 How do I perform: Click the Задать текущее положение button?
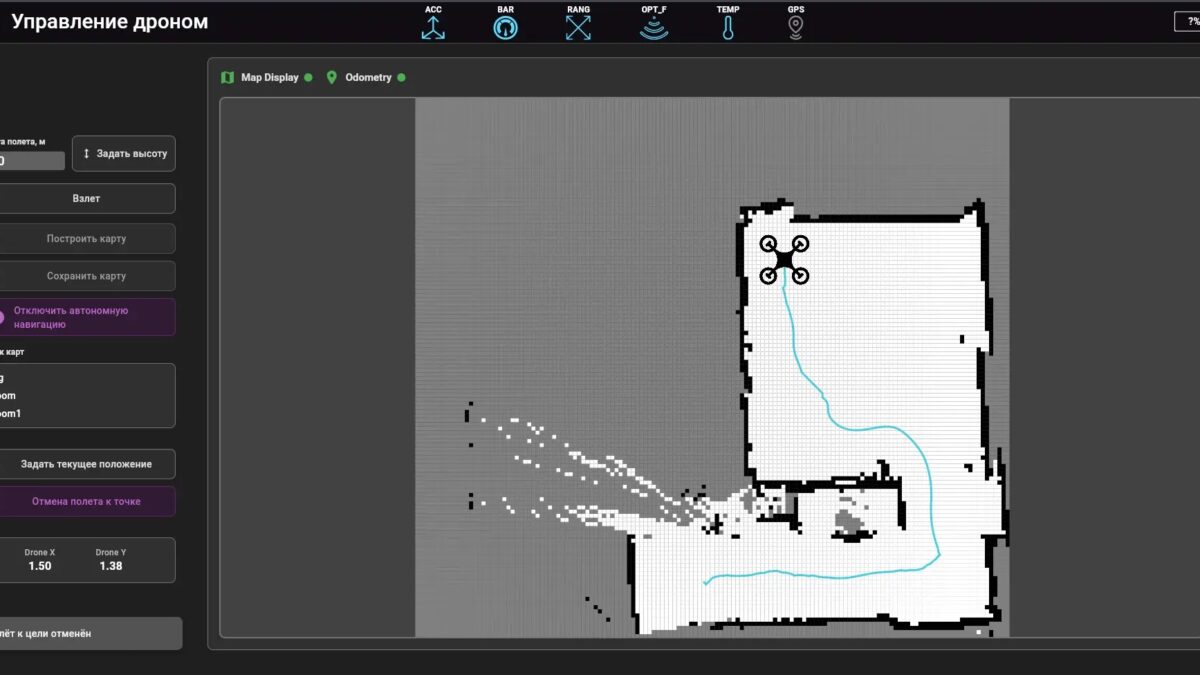point(86,464)
